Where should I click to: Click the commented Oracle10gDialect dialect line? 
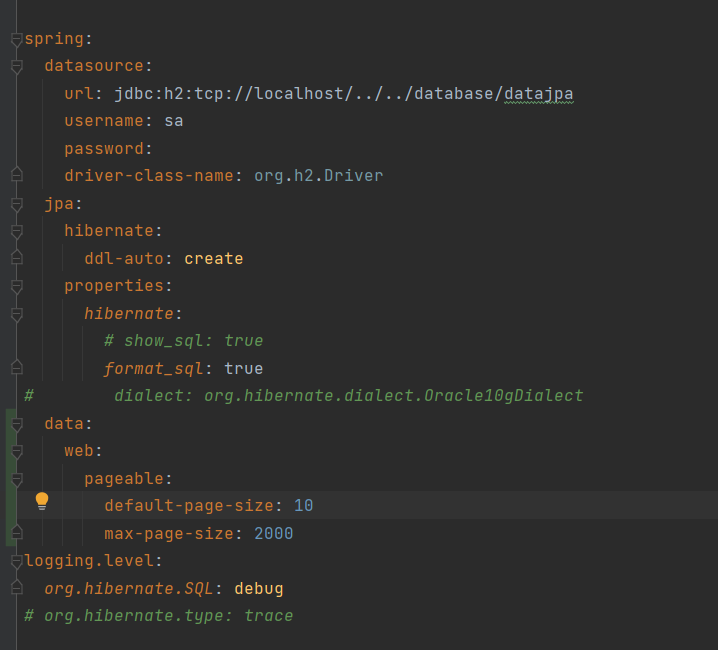tap(304, 396)
